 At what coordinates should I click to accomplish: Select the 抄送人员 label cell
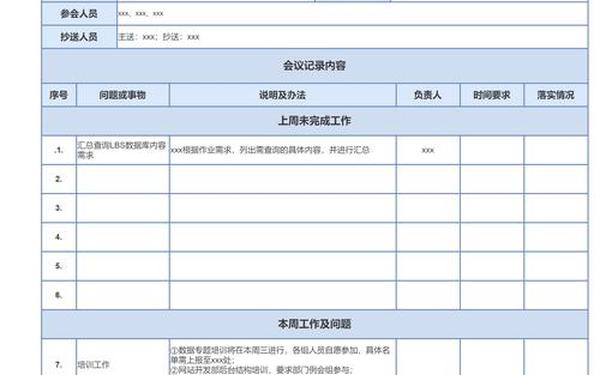coord(79,37)
